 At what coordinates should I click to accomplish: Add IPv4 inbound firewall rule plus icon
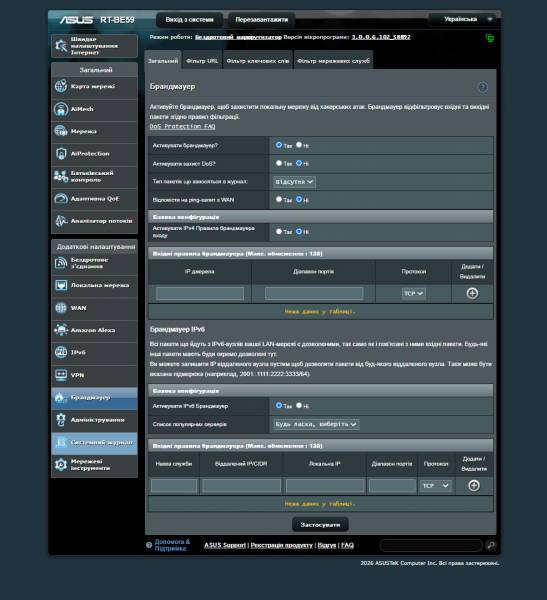[x=472, y=293]
